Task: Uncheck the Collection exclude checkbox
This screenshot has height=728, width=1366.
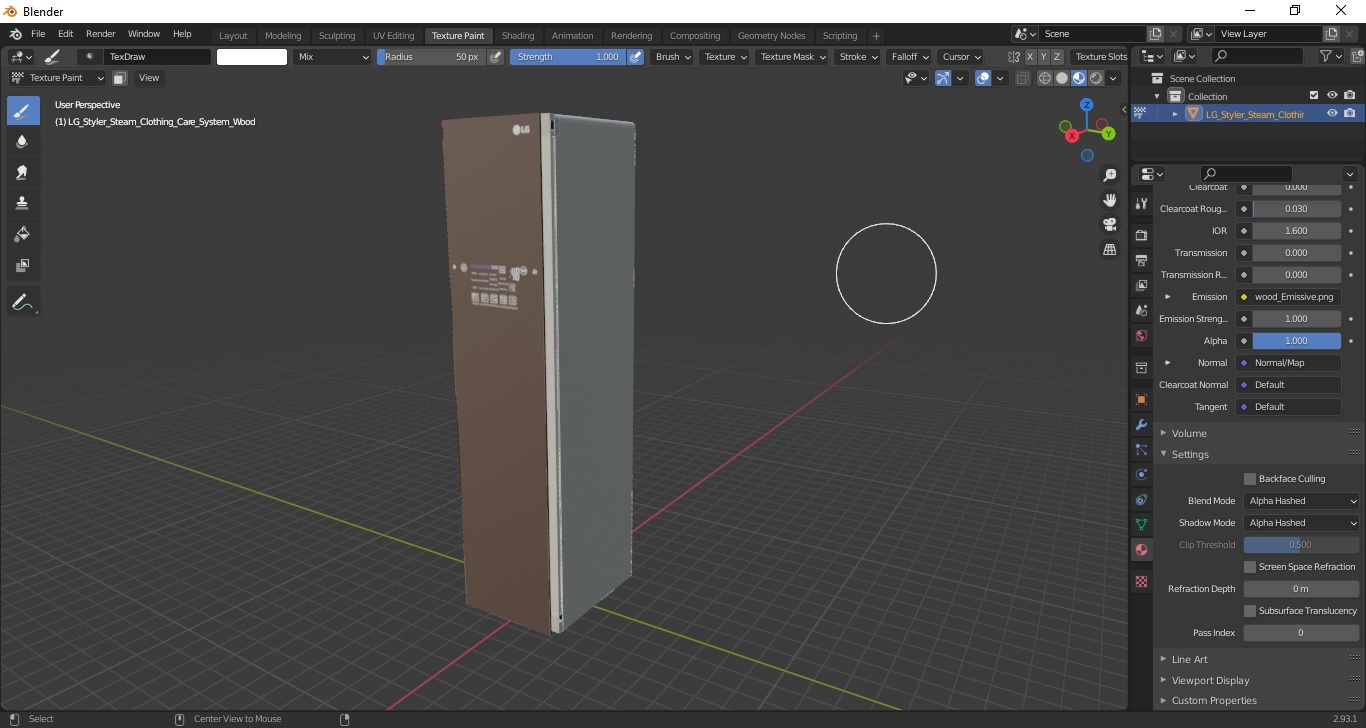Action: [x=1314, y=96]
